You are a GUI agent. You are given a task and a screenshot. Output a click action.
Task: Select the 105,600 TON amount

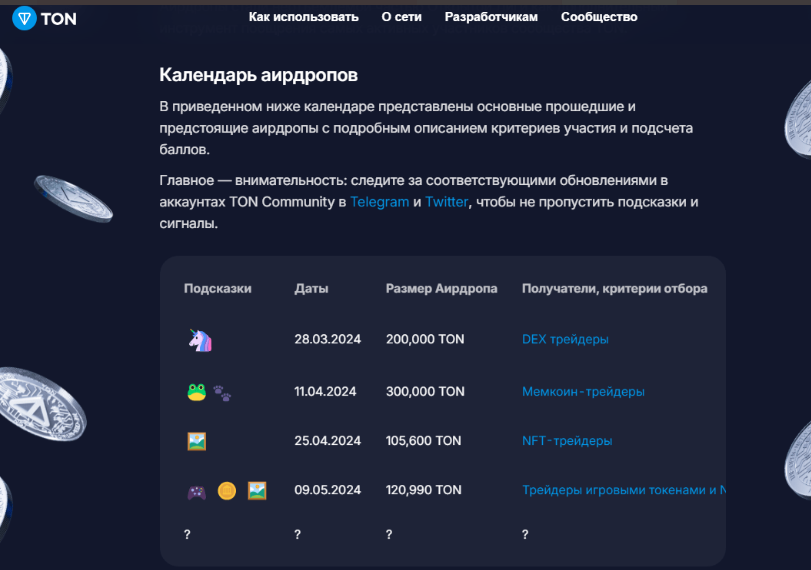[x=424, y=441]
